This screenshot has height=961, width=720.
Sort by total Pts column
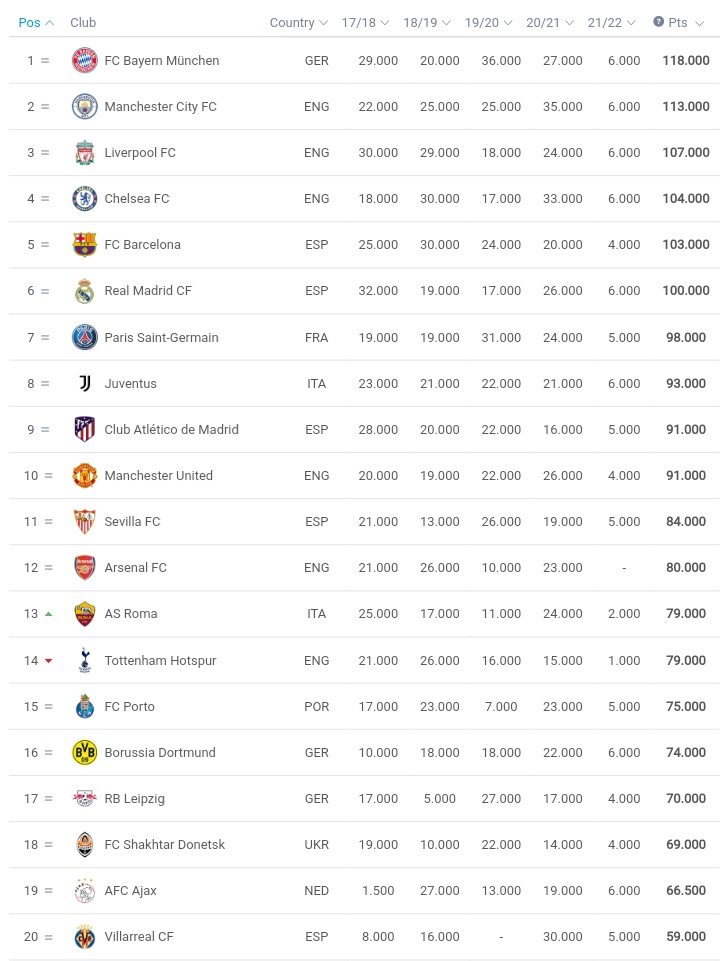tap(684, 22)
